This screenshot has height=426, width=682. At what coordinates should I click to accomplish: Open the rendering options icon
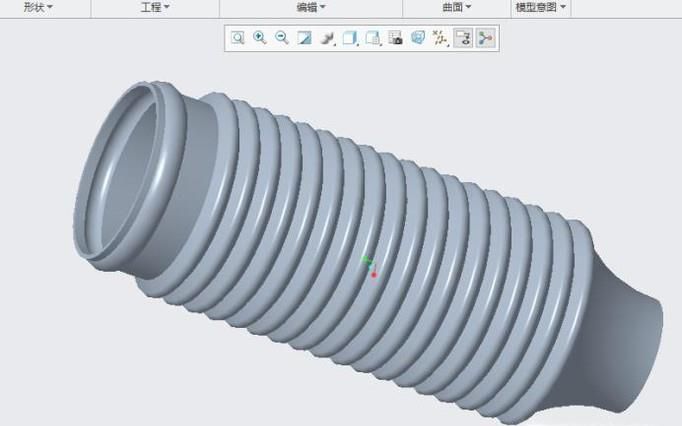[327, 38]
